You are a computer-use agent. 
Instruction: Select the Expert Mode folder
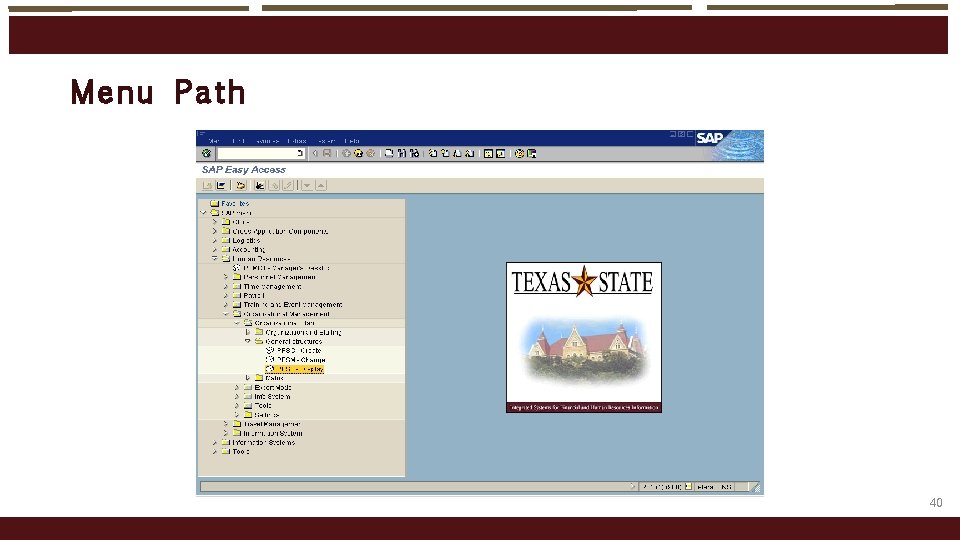click(268, 388)
